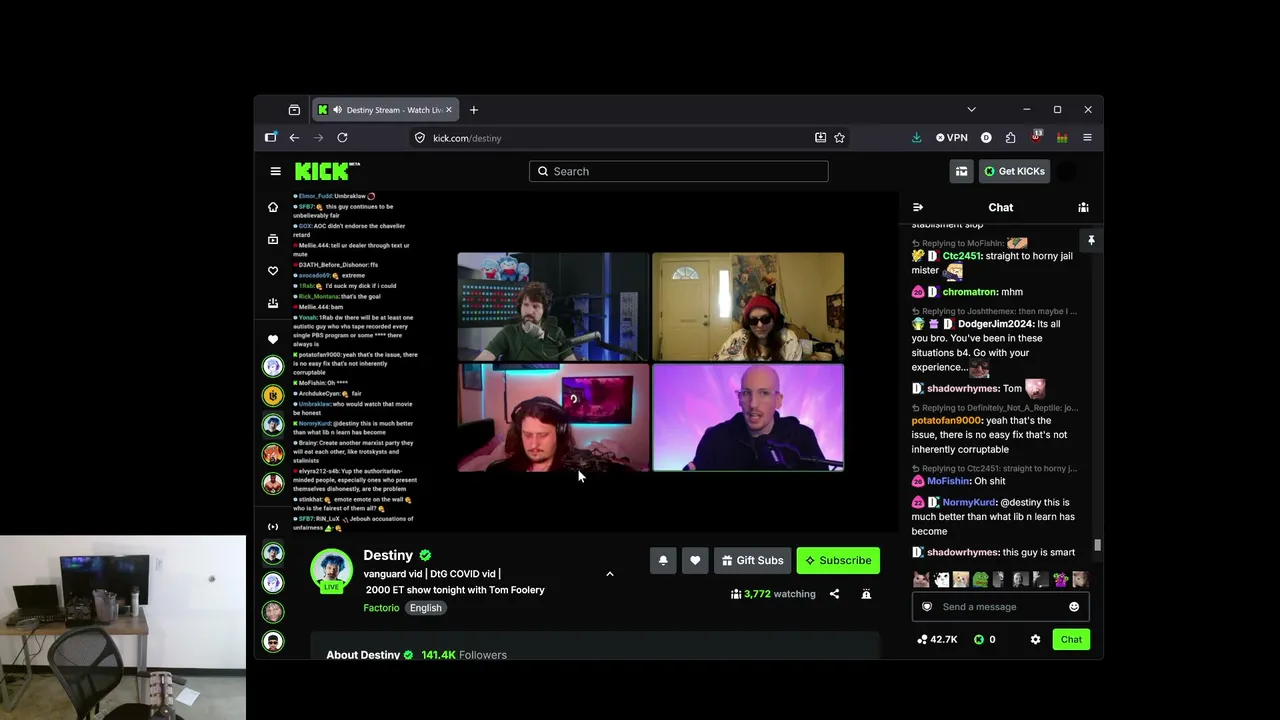Image resolution: width=1280 pixels, height=720 pixels.
Task: Open the tab list chevron in title bar
Action: (971, 110)
